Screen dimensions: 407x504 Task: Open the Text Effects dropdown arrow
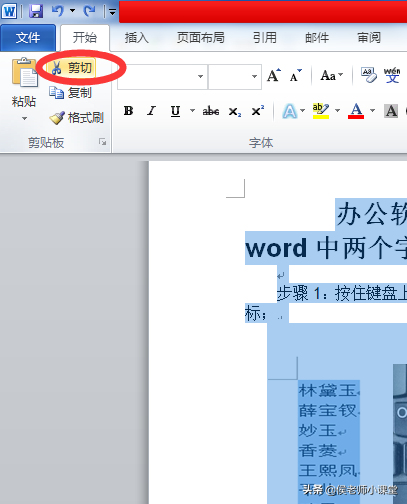(x=302, y=110)
